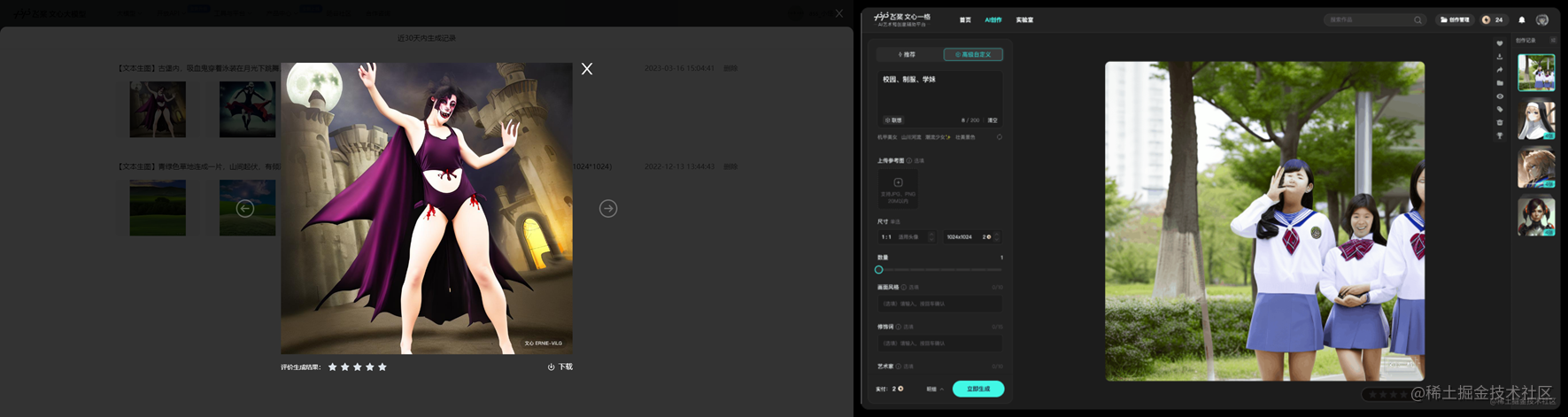Image resolution: width=1568 pixels, height=417 pixels.
Task: Pick the 机甲美女 prompt suggestion
Action: coord(887,137)
